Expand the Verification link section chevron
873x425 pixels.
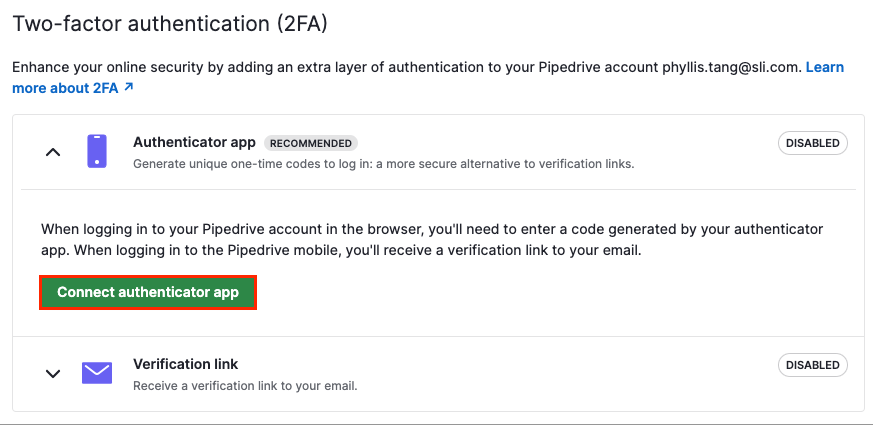[53, 374]
